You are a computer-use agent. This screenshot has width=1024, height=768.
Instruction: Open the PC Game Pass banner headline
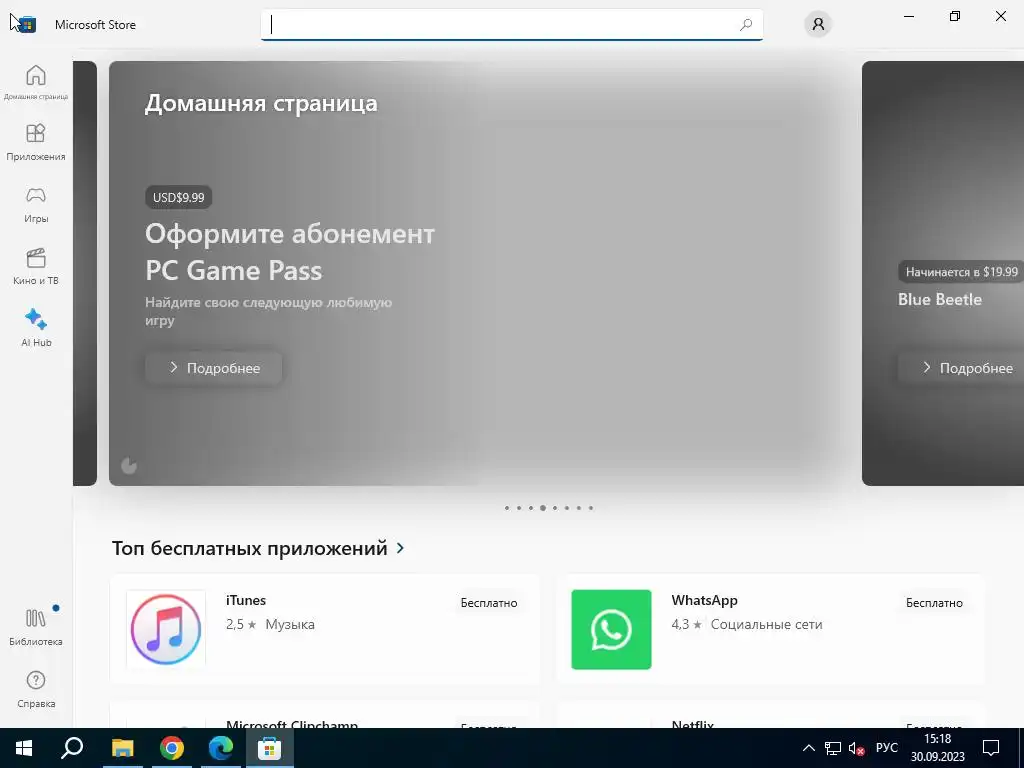pos(290,251)
